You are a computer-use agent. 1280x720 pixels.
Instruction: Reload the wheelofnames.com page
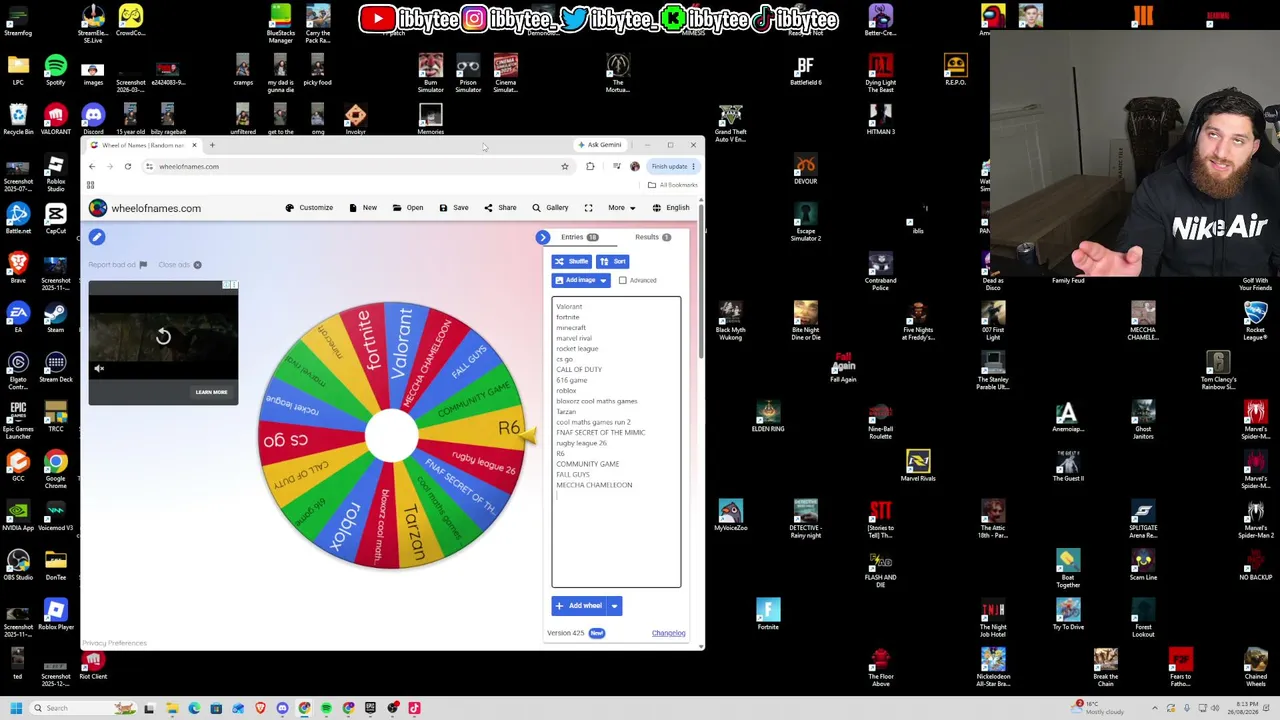[128, 167]
